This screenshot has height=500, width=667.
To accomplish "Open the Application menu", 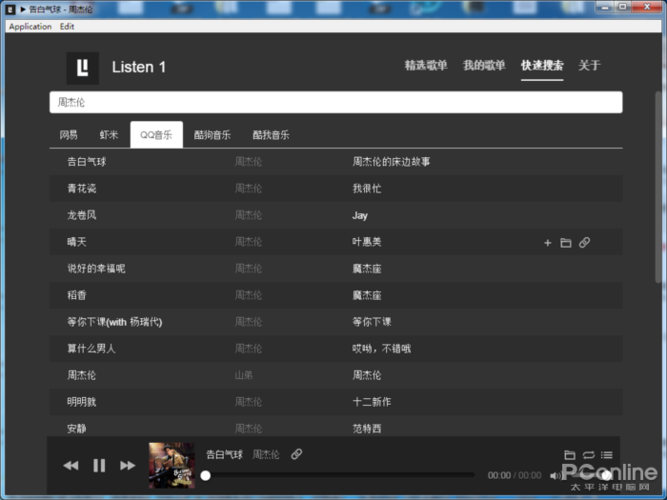I will 30,26.
